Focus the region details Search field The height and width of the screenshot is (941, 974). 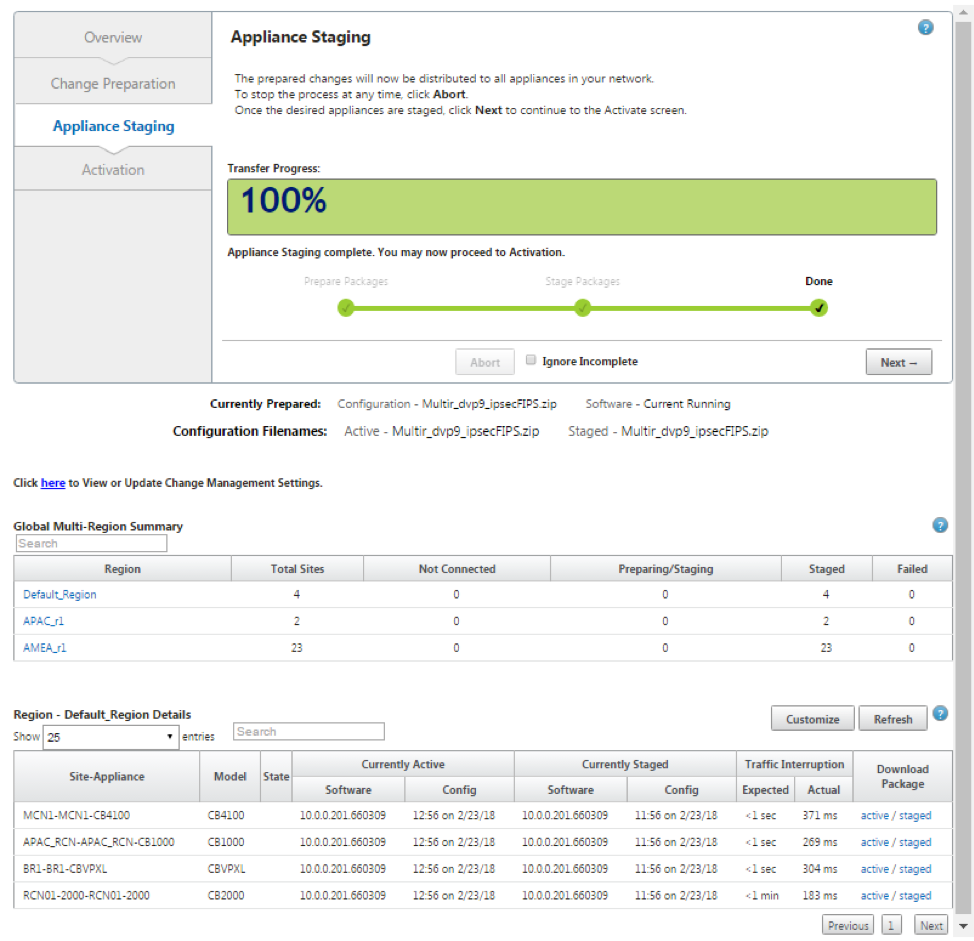[x=309, y=732]
